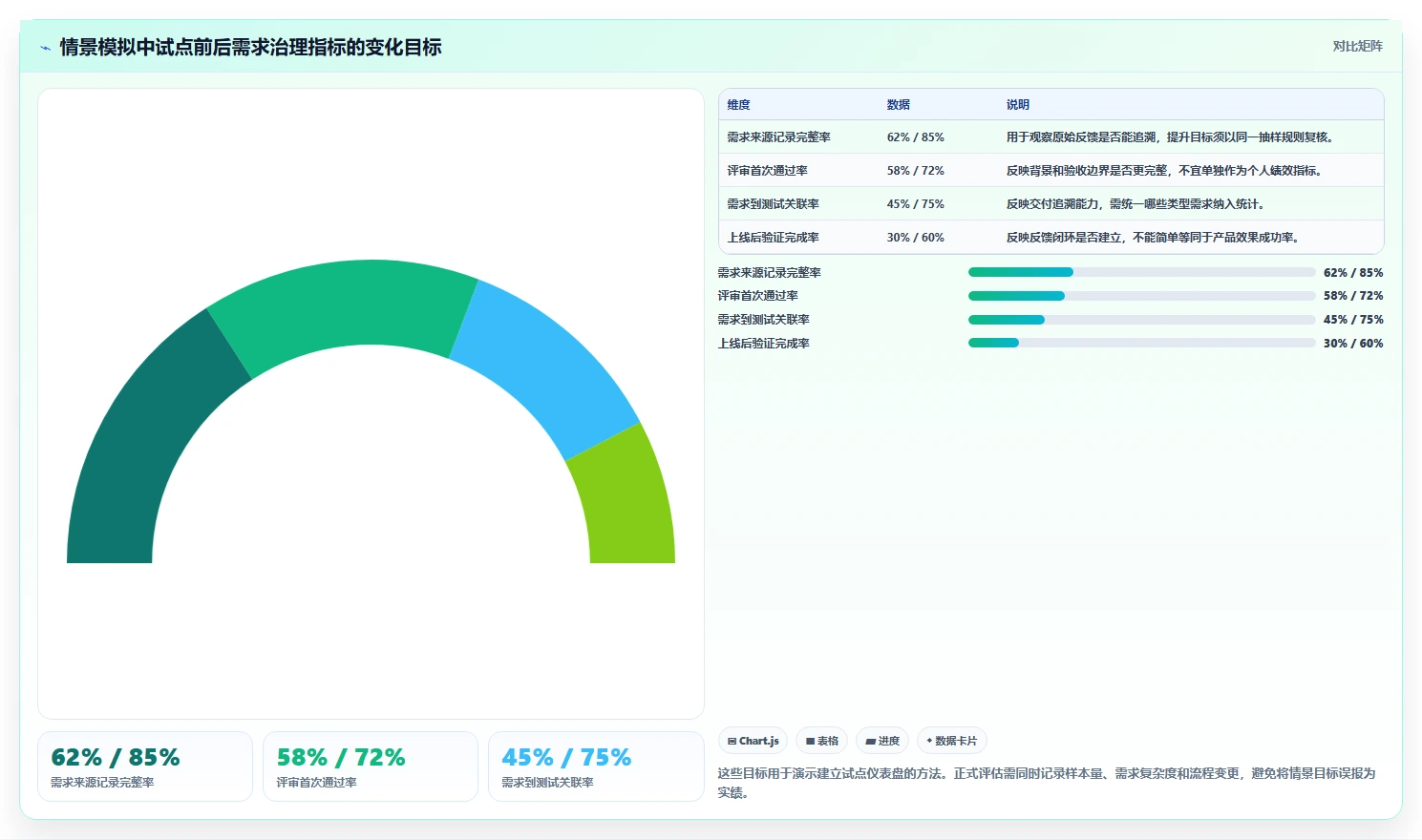The image size is (1422, 840).
Task: Click the header icon beside the title
Action: click(x=45, y=48)
